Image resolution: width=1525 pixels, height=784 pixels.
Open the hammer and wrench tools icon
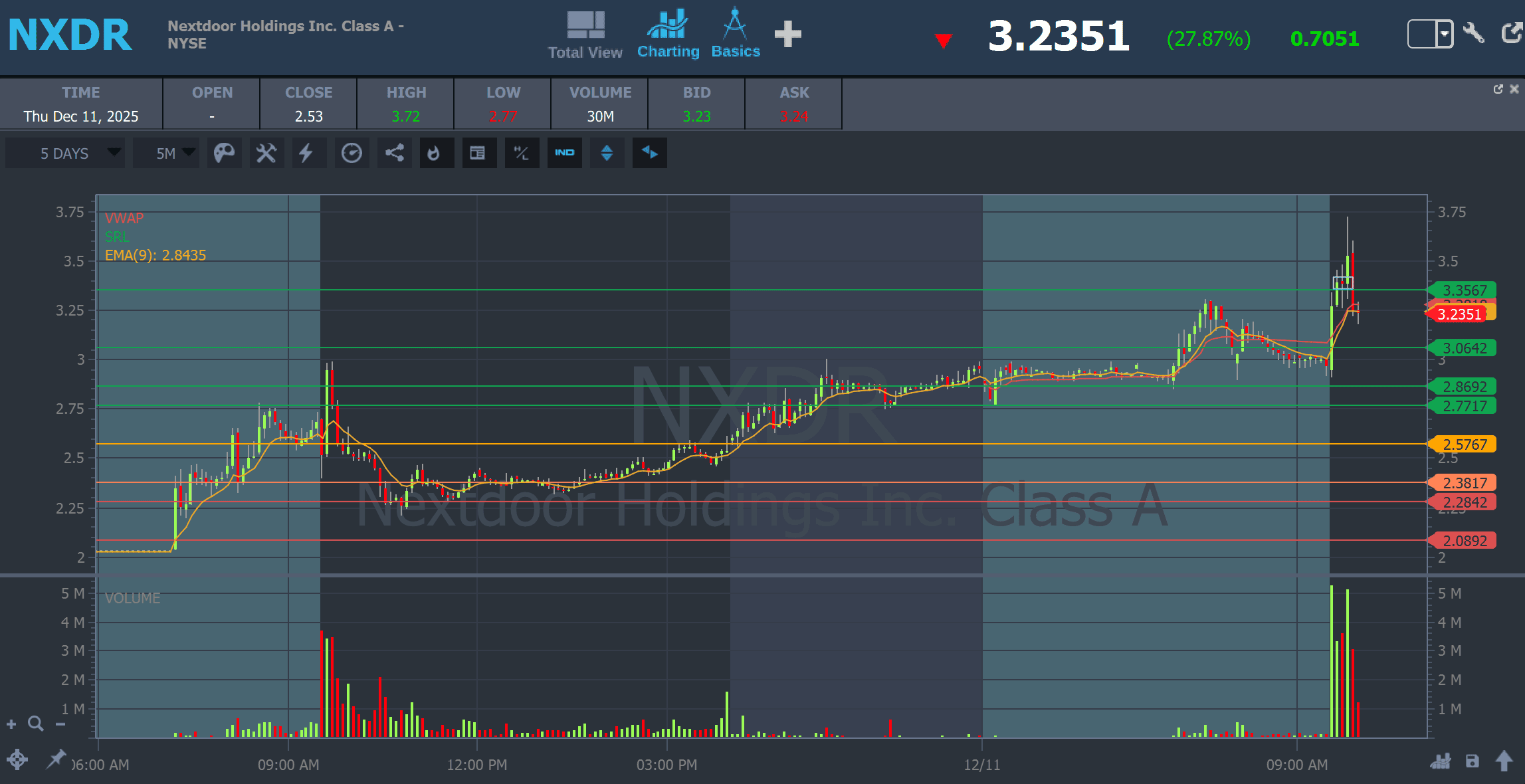click(266, 153)
